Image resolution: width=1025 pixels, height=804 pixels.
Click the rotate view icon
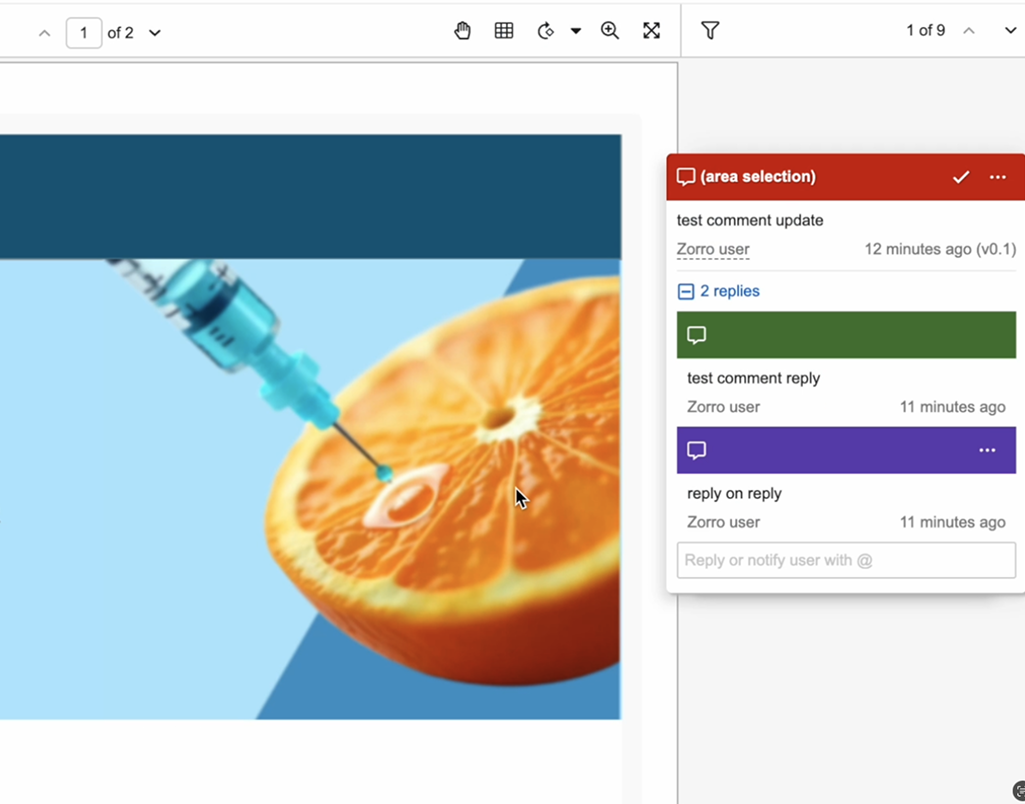(546, 31)
